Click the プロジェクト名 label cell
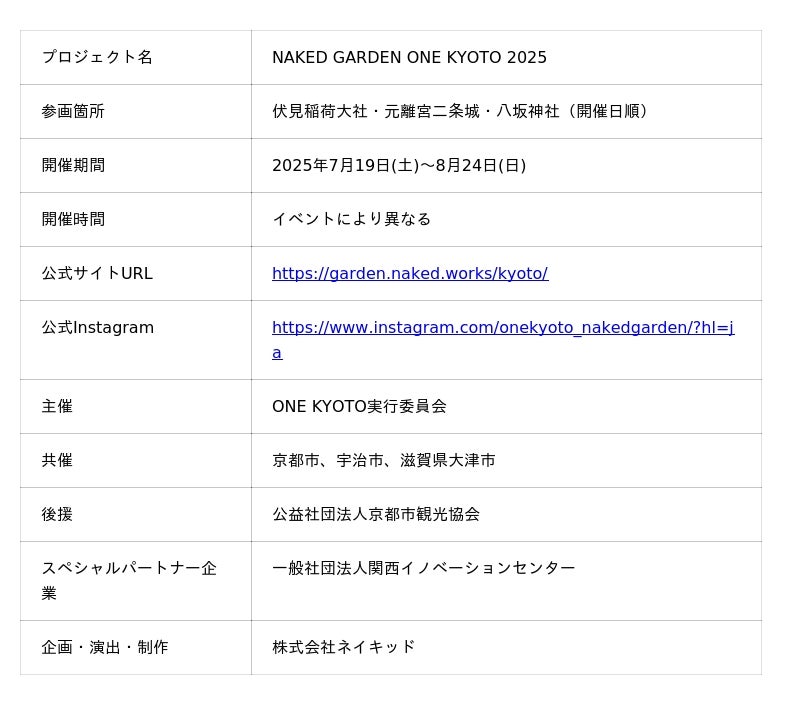This screenshot has height=705, width=800. point(97,57)
